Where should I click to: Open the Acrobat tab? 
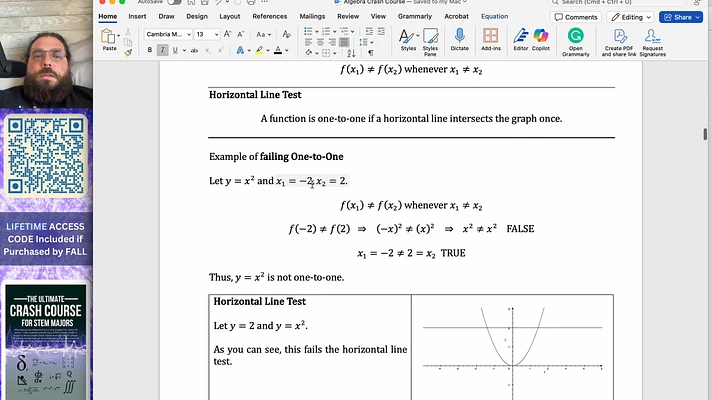coord(456,16)
